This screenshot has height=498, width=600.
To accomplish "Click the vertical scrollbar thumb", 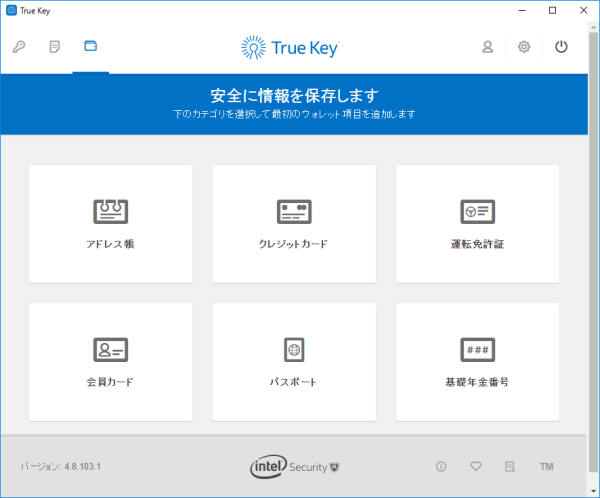I will pos(593,253).
